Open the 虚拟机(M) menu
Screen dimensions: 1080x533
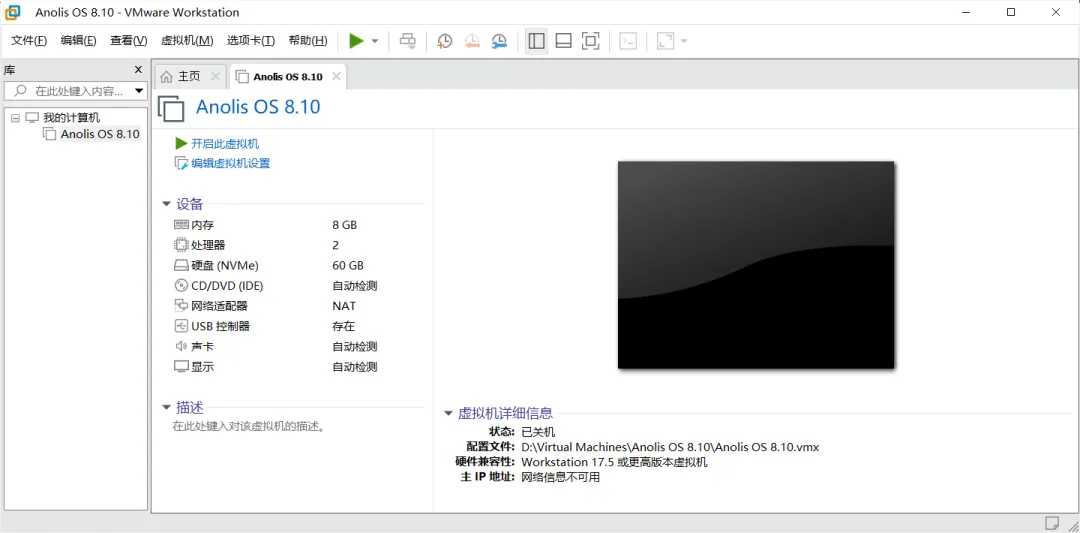pyautogui.click(x=187, y=41)
